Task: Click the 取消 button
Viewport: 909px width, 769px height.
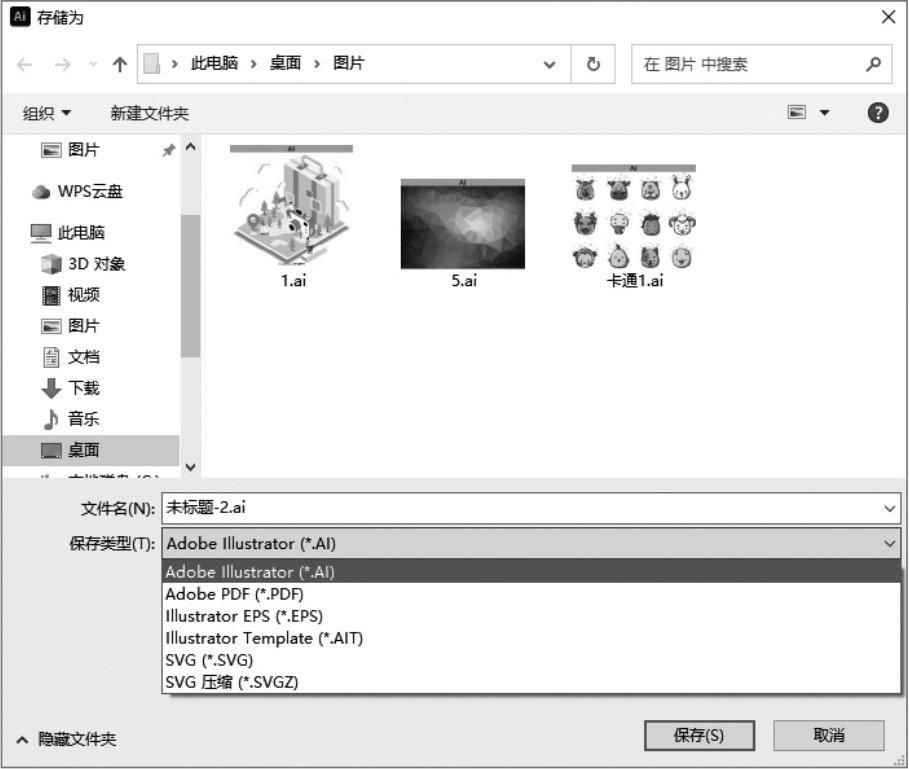Action: [x=829, y=735]
